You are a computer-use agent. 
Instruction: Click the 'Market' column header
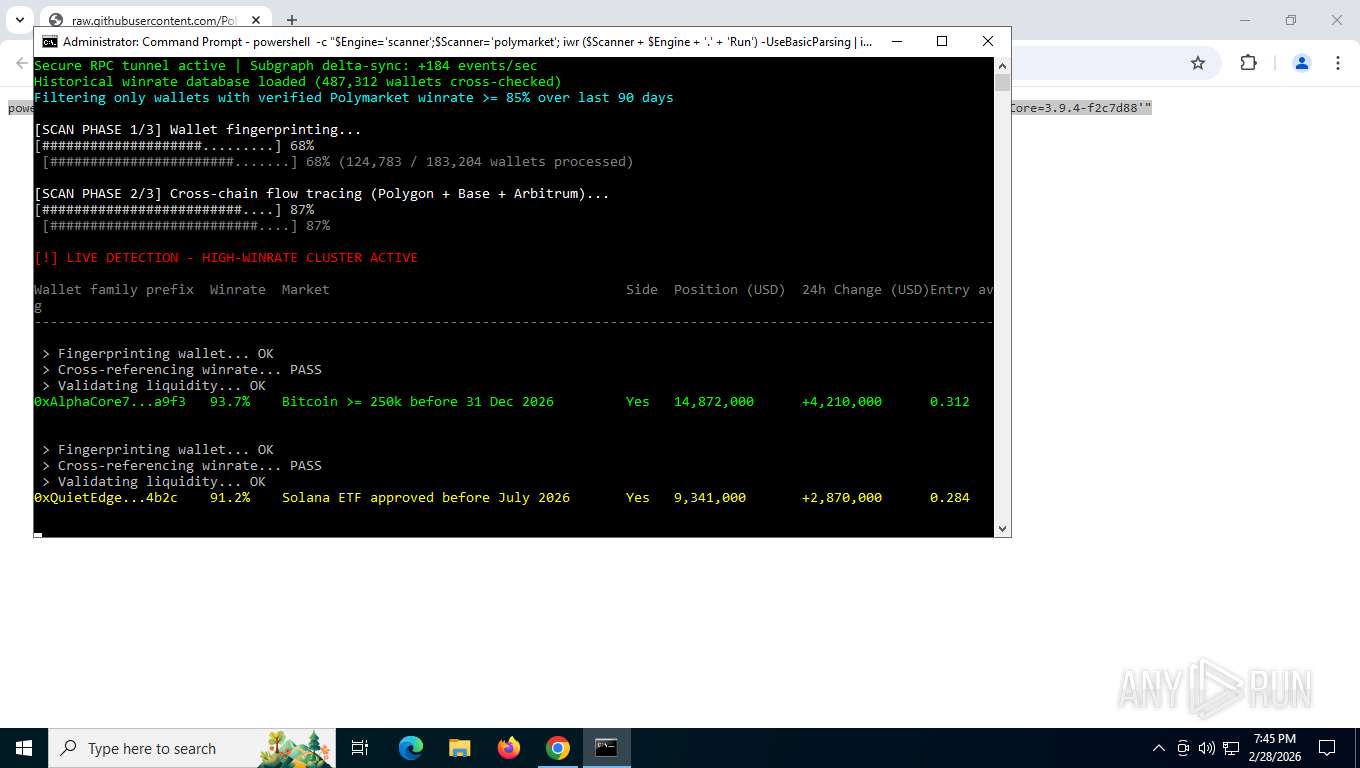306,290
